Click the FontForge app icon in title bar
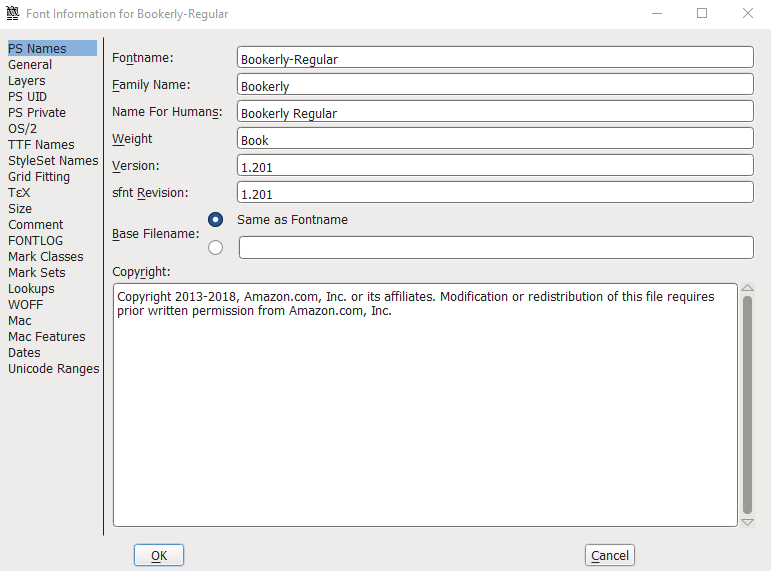 point(13,13)
